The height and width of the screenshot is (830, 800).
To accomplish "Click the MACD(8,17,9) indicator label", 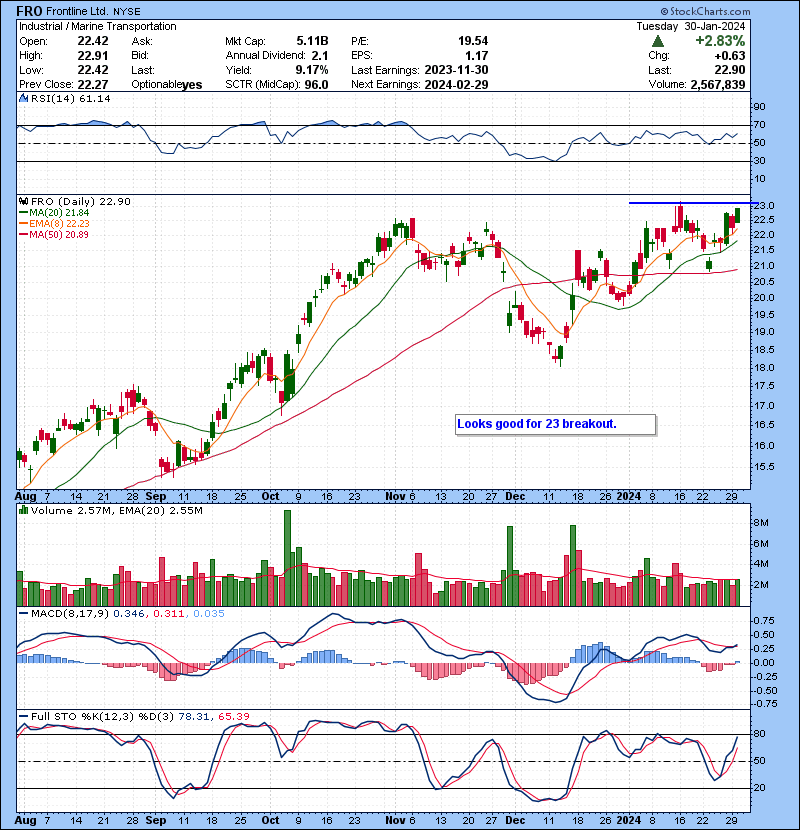I will click(x=70, y=614).
